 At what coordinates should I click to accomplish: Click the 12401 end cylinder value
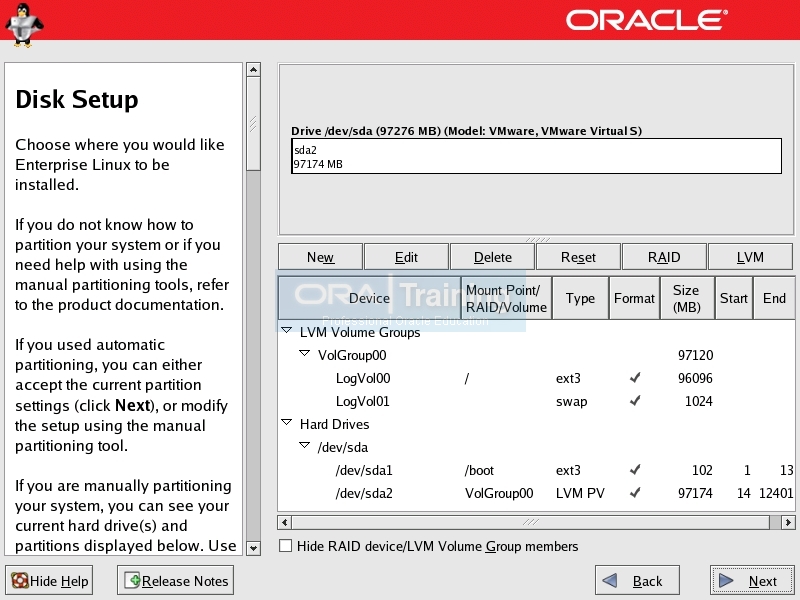[776, 493]
